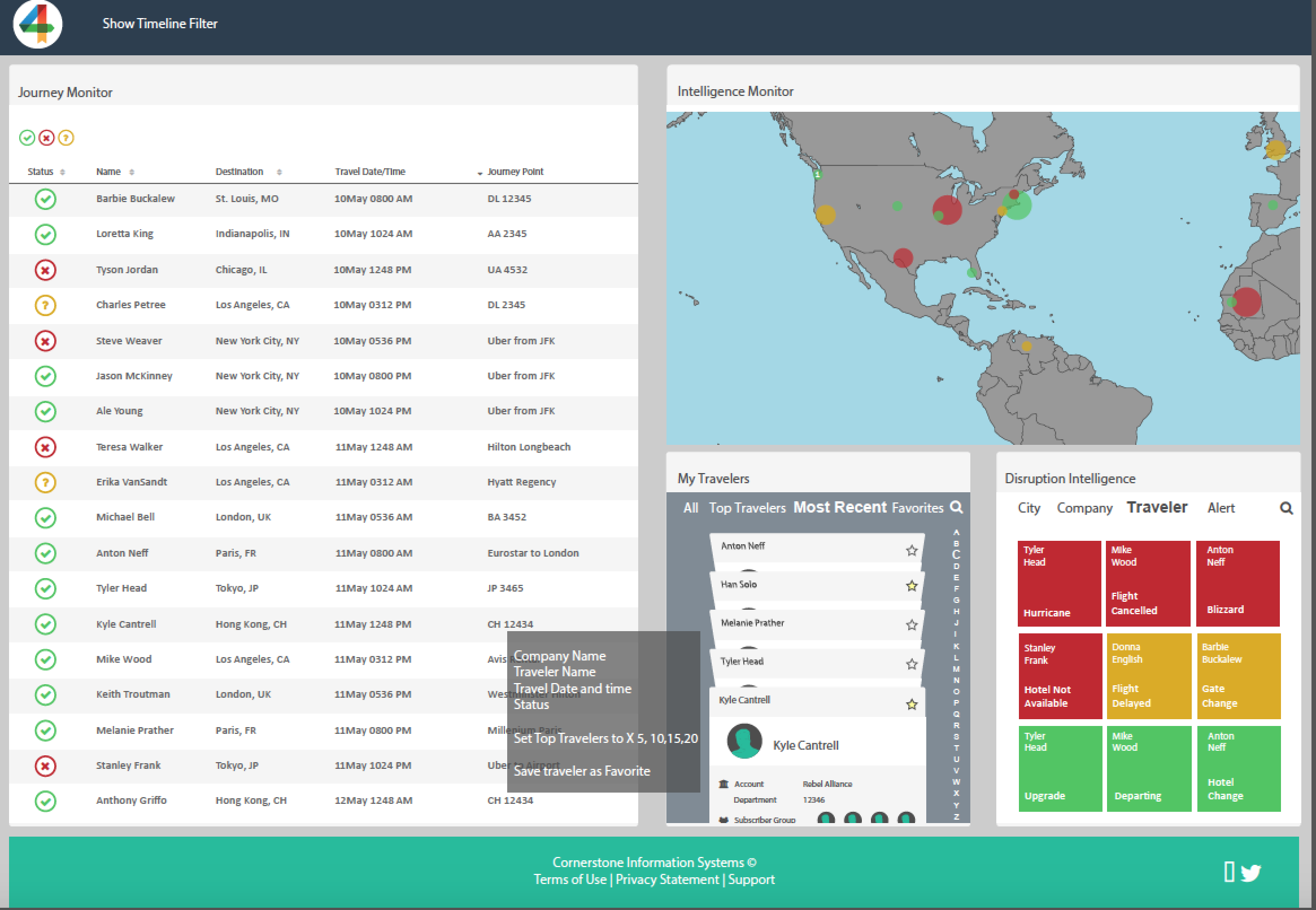Select Most Recent travelers tab

point(840,507)
